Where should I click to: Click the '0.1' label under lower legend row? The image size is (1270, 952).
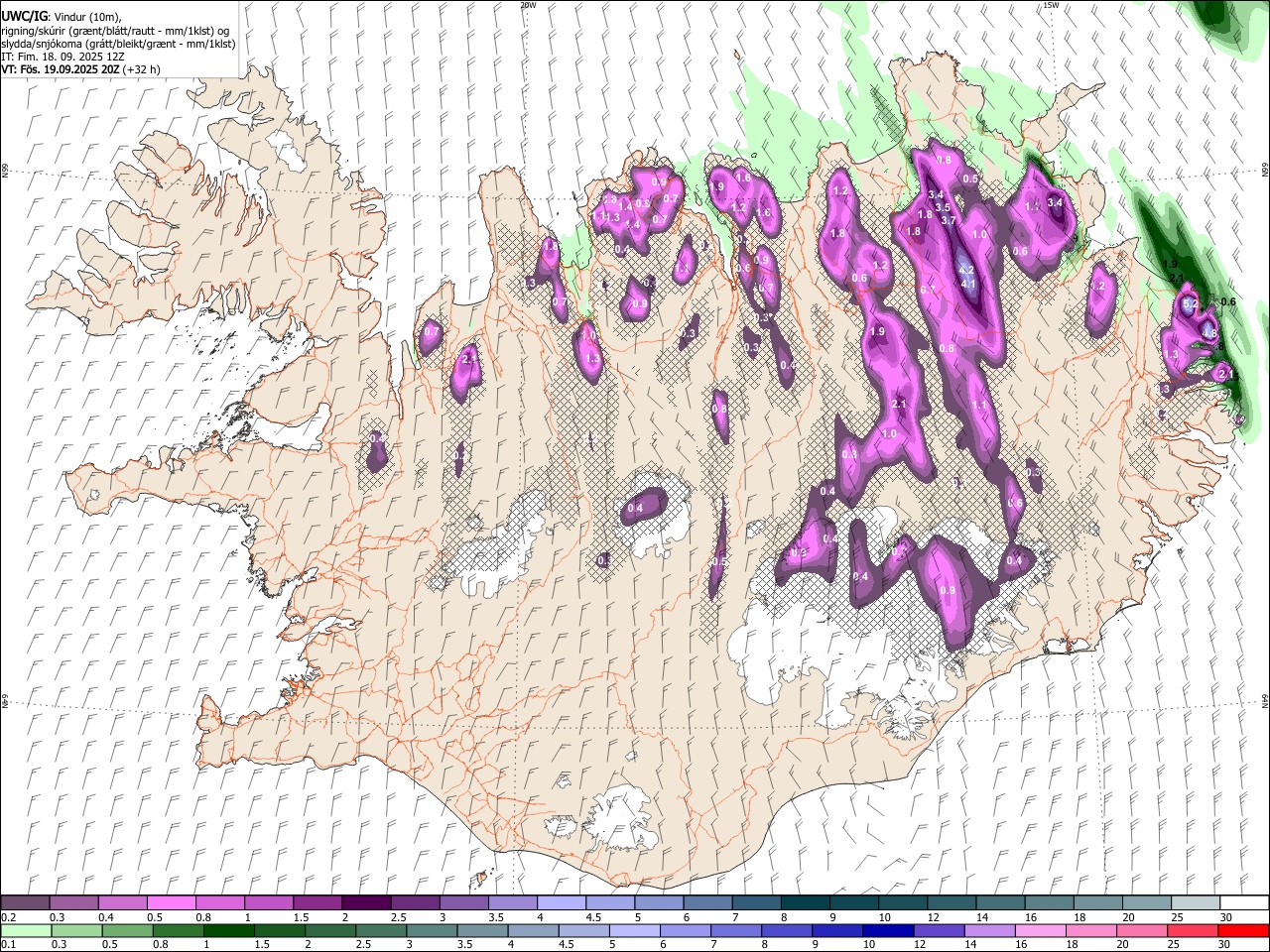coord(9,945)
